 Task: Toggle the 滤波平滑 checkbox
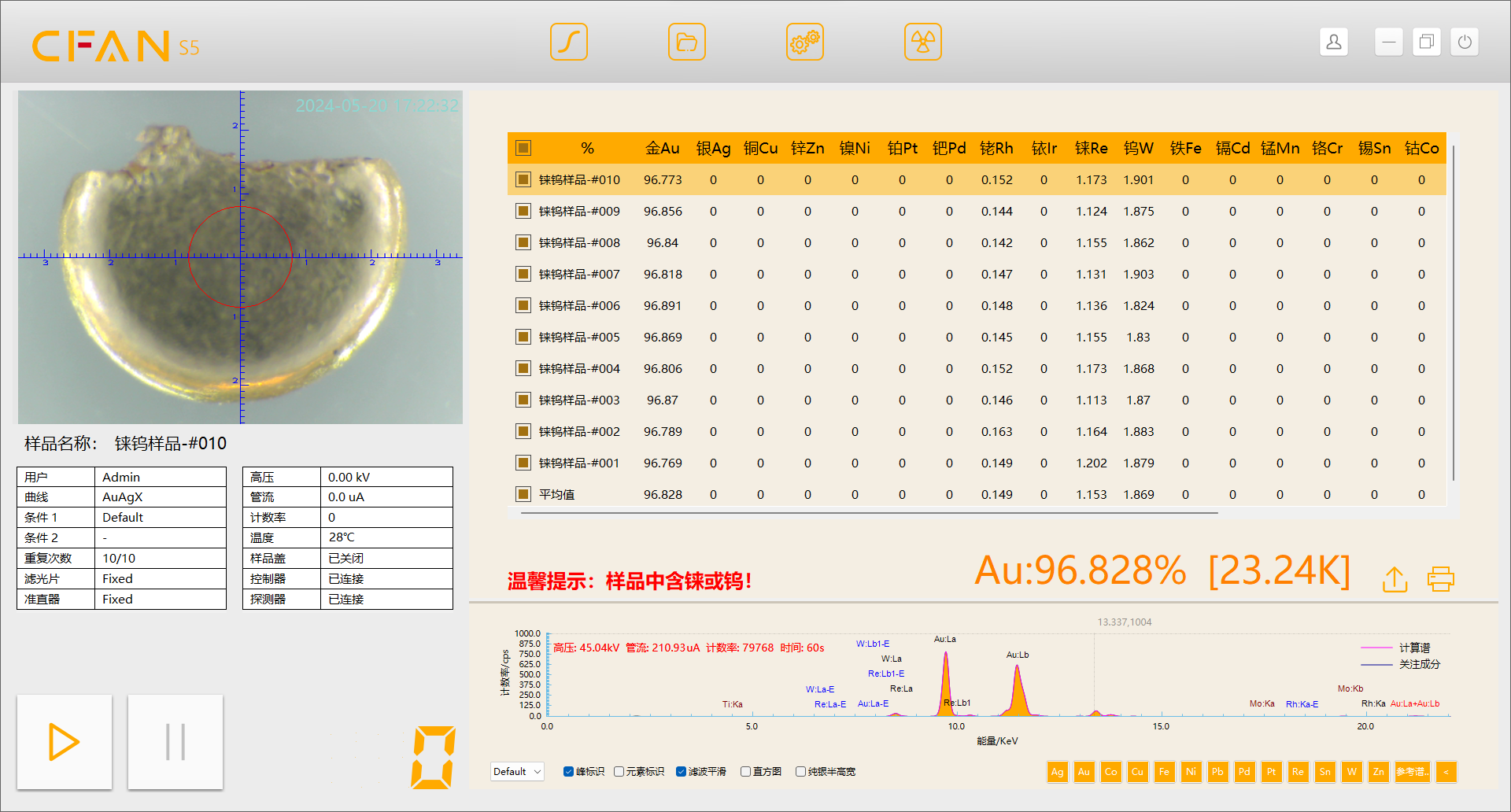click(x=681, y=771)
